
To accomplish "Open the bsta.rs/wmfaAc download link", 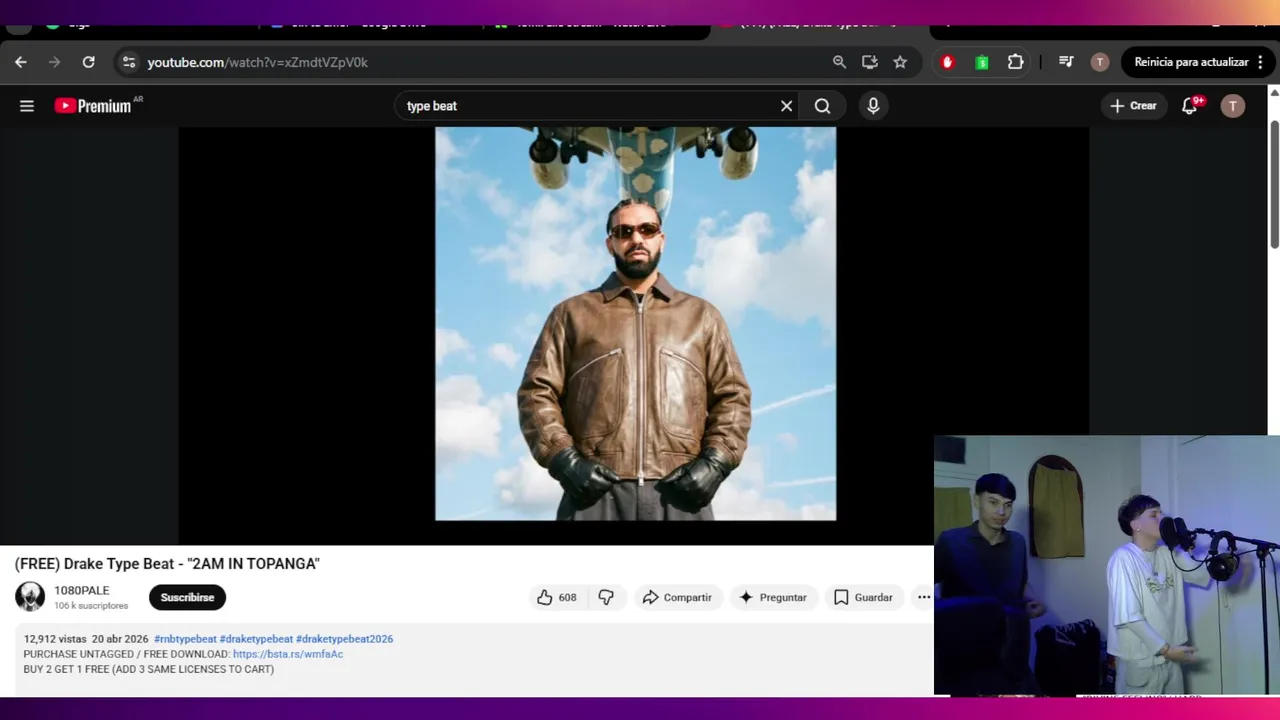I will 288,654.
